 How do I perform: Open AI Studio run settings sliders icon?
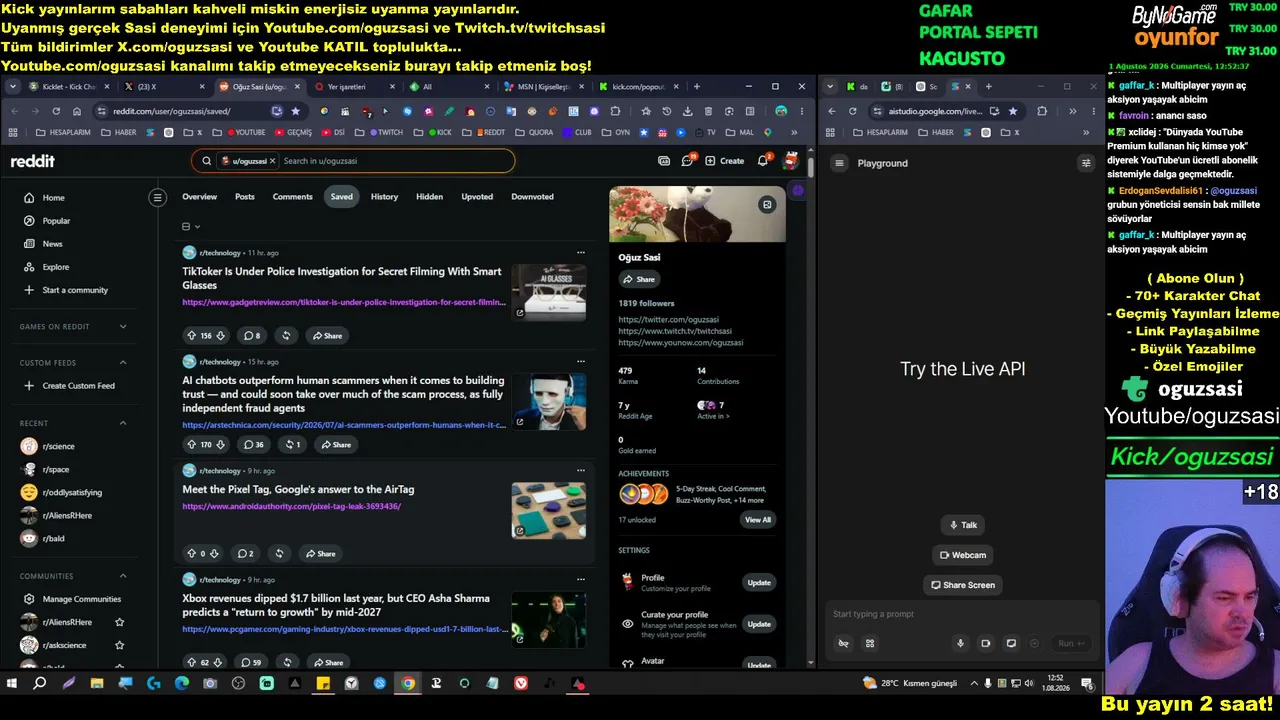pyautogui.click(x=1086, y=163)
